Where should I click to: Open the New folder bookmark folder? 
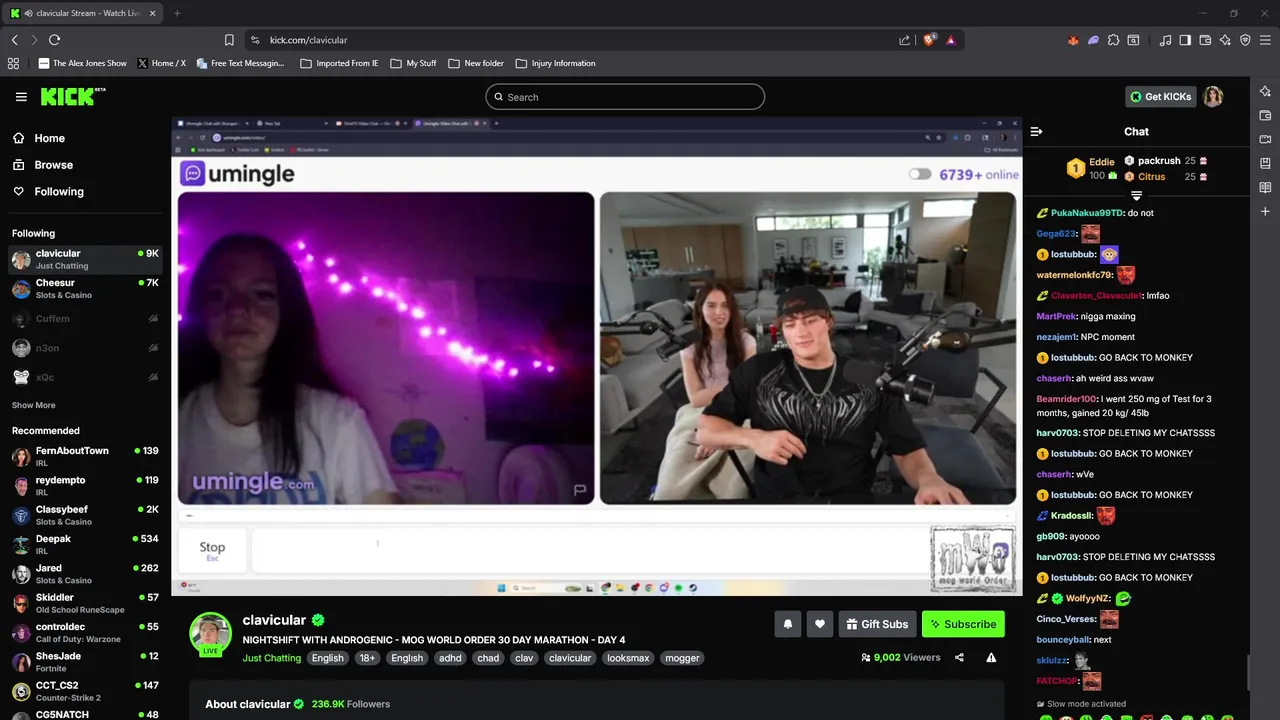[x=476, y=63]
